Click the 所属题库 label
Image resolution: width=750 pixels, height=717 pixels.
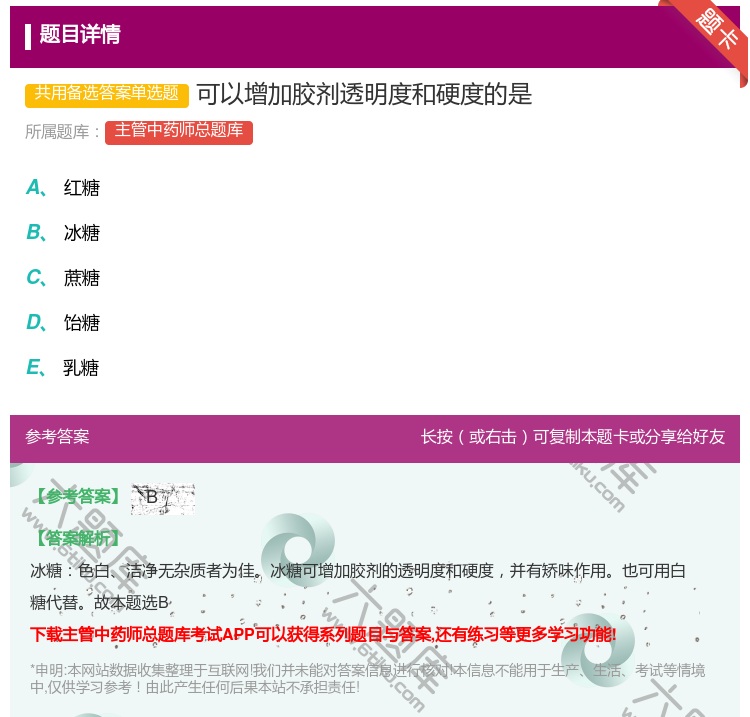pyautogui.click(x=62, y=132)
